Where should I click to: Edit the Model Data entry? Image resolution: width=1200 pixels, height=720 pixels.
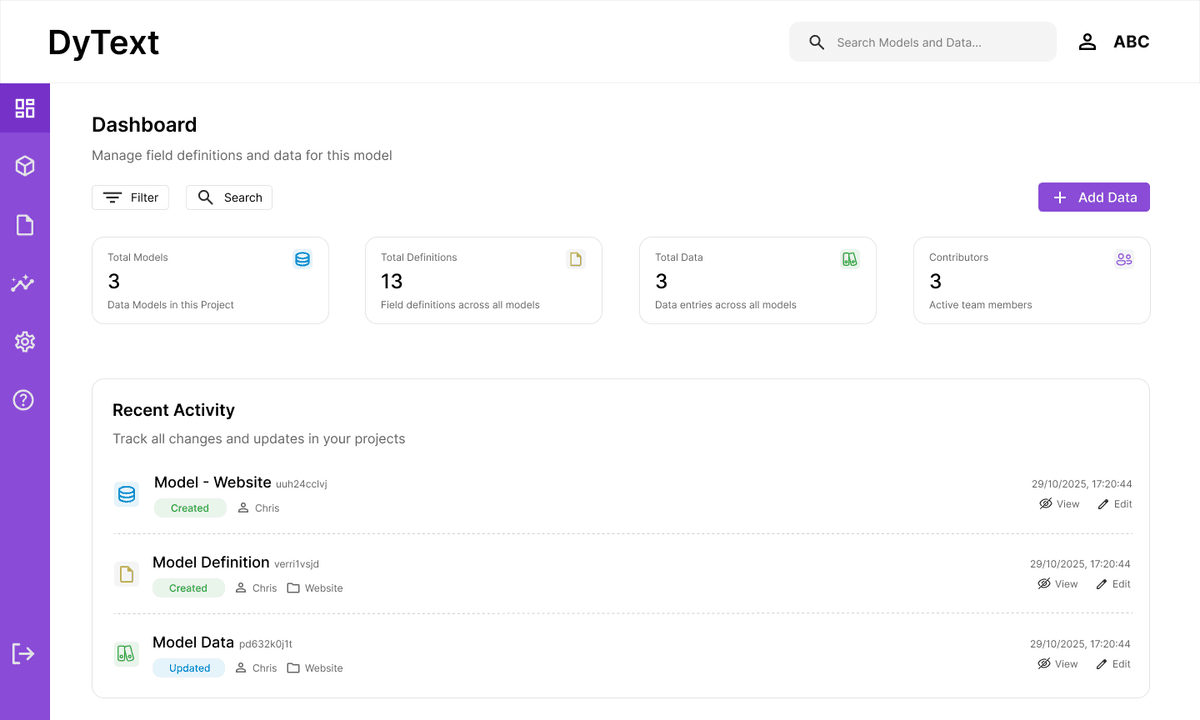1112,664
